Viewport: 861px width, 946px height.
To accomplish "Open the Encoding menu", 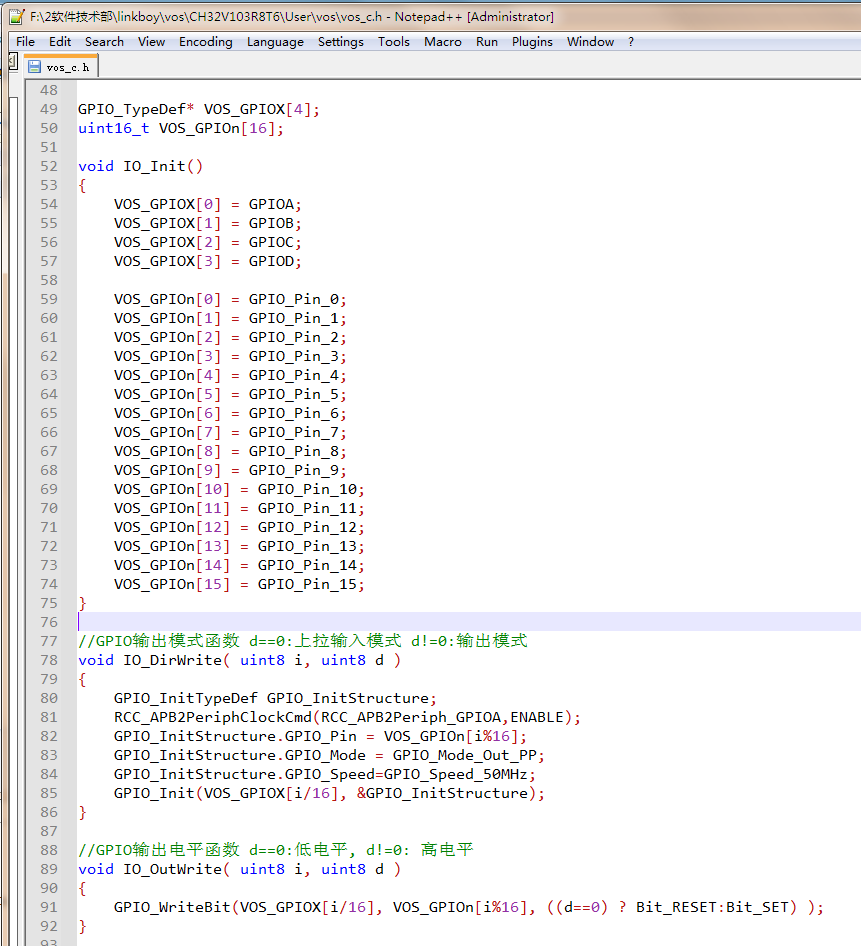I will (205, 42).
